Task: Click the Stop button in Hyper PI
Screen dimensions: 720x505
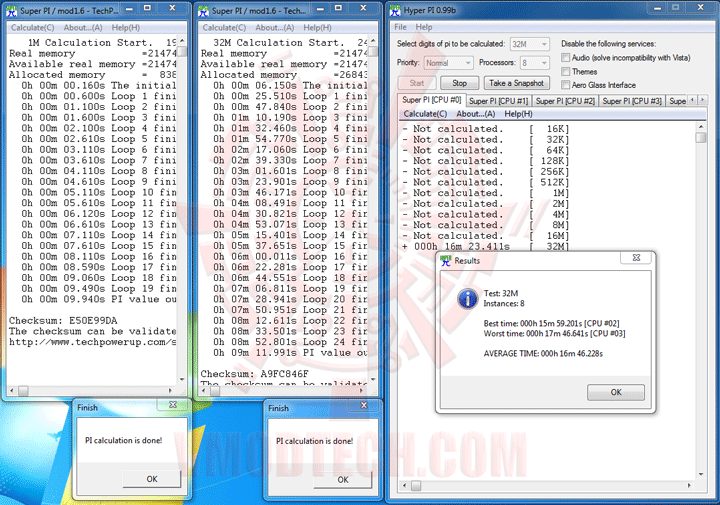Action: click(459, 83)
